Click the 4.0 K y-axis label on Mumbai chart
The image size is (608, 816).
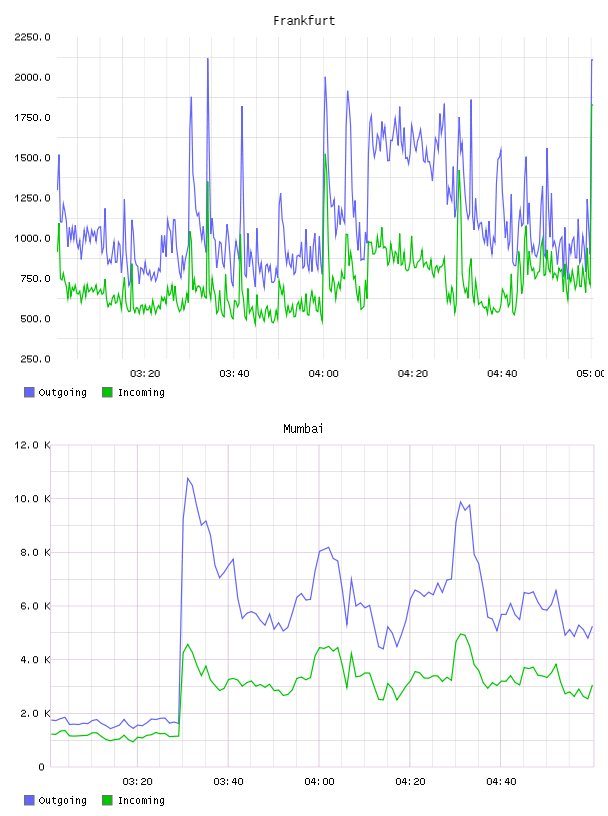35,660
